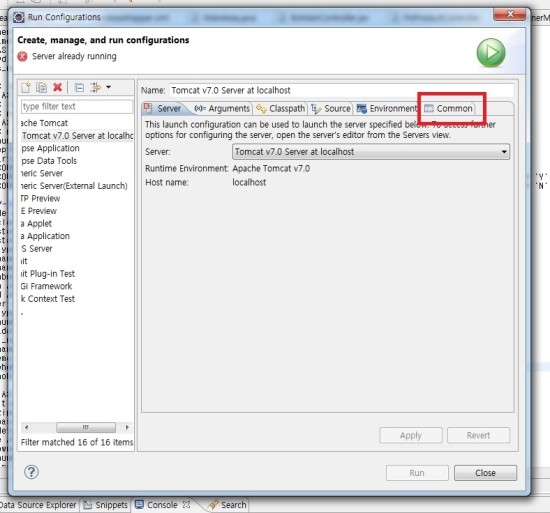Delete selected launch configuration with red X
The image size is (550, 513).
click(x=58, y=87)
